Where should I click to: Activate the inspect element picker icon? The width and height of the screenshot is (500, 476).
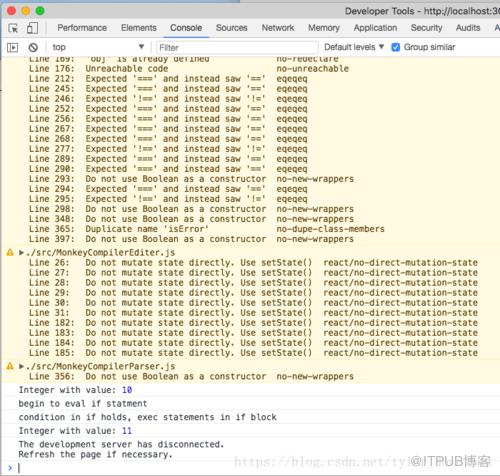click(13, 28)
